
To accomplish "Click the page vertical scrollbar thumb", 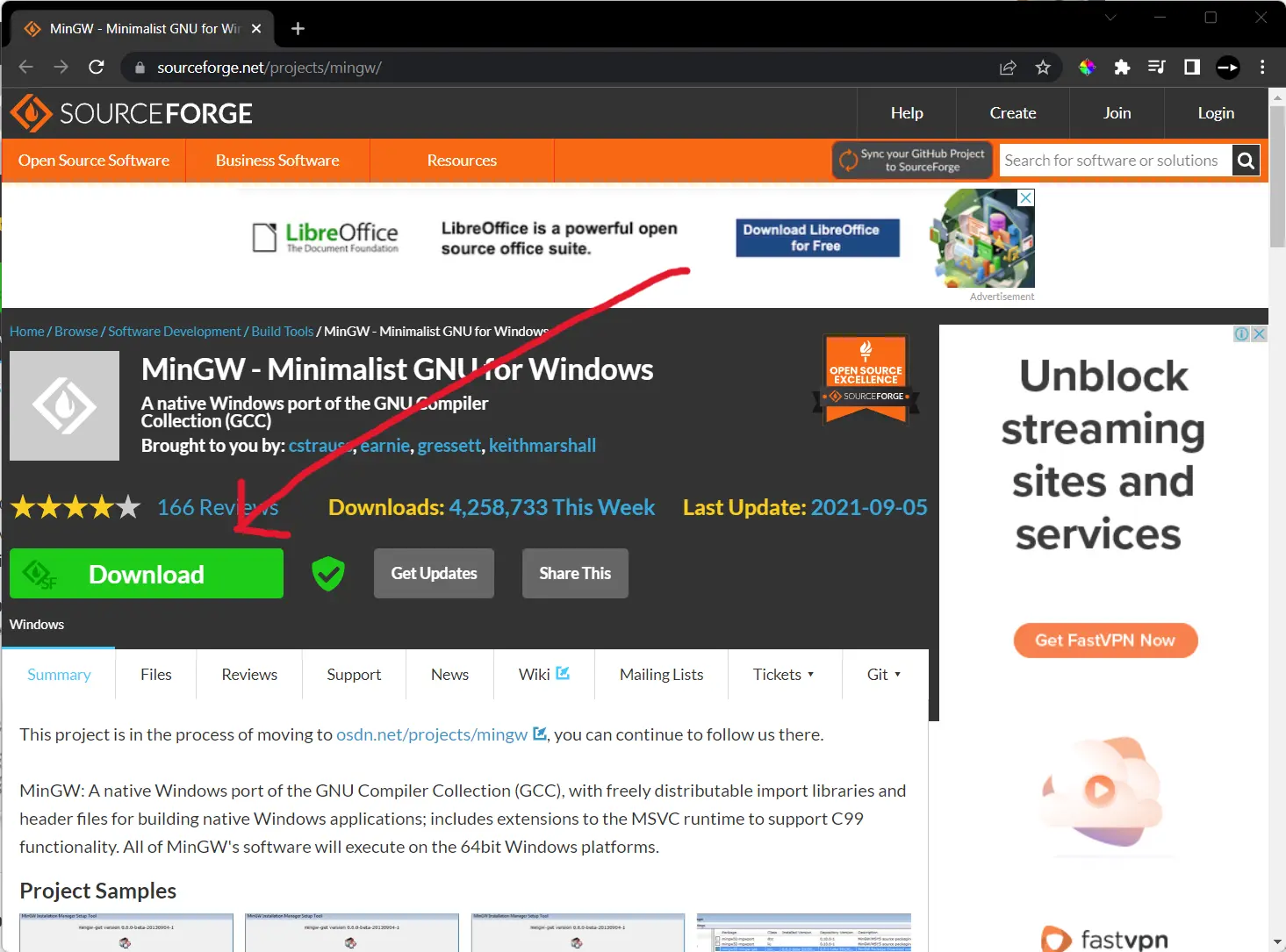I will click(1277, 175).
